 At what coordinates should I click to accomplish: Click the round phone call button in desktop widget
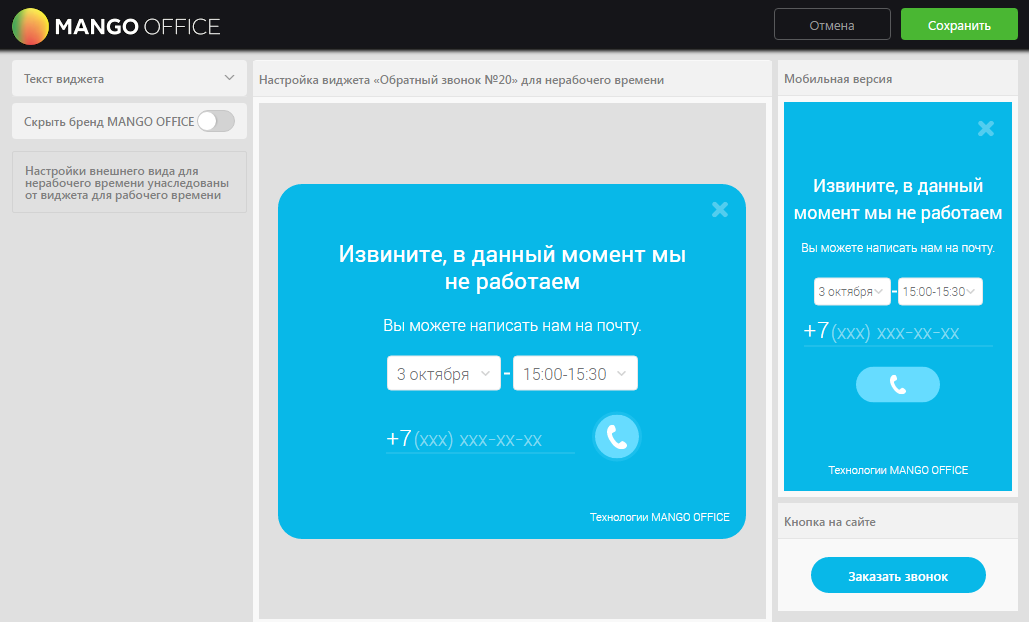pos(616,436)
